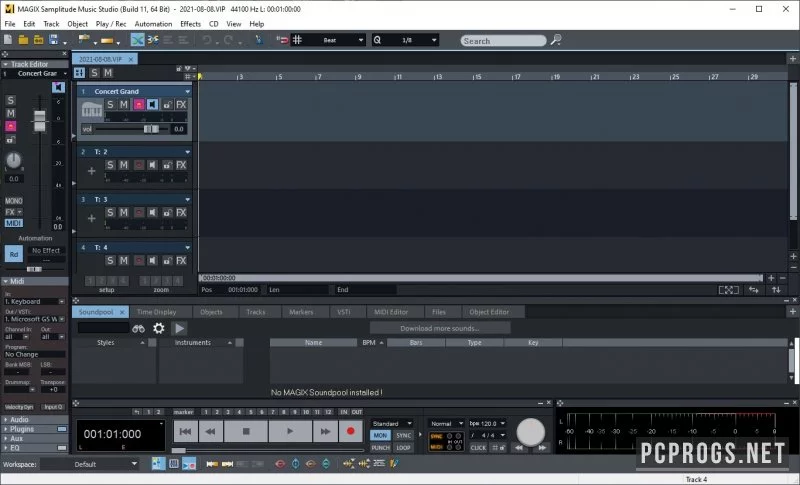Click the Rd automation read button
This screenshot has height=485, width=800.
tap(14, 253)
